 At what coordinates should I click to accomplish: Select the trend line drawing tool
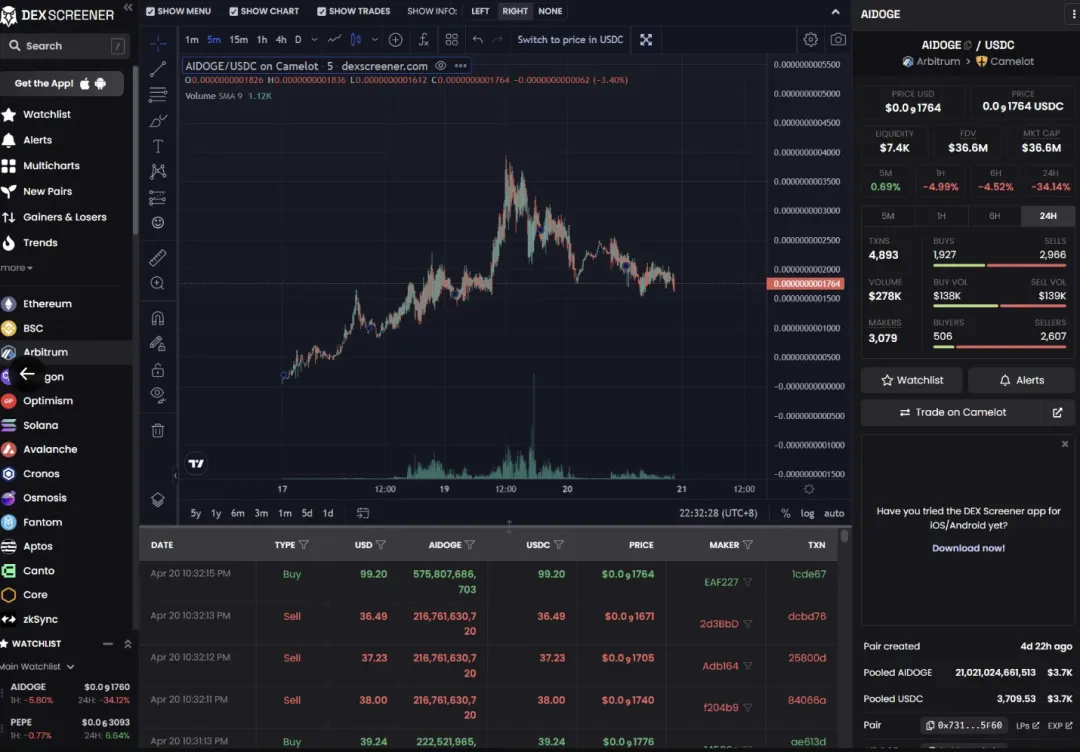click(x=158, y=69)
